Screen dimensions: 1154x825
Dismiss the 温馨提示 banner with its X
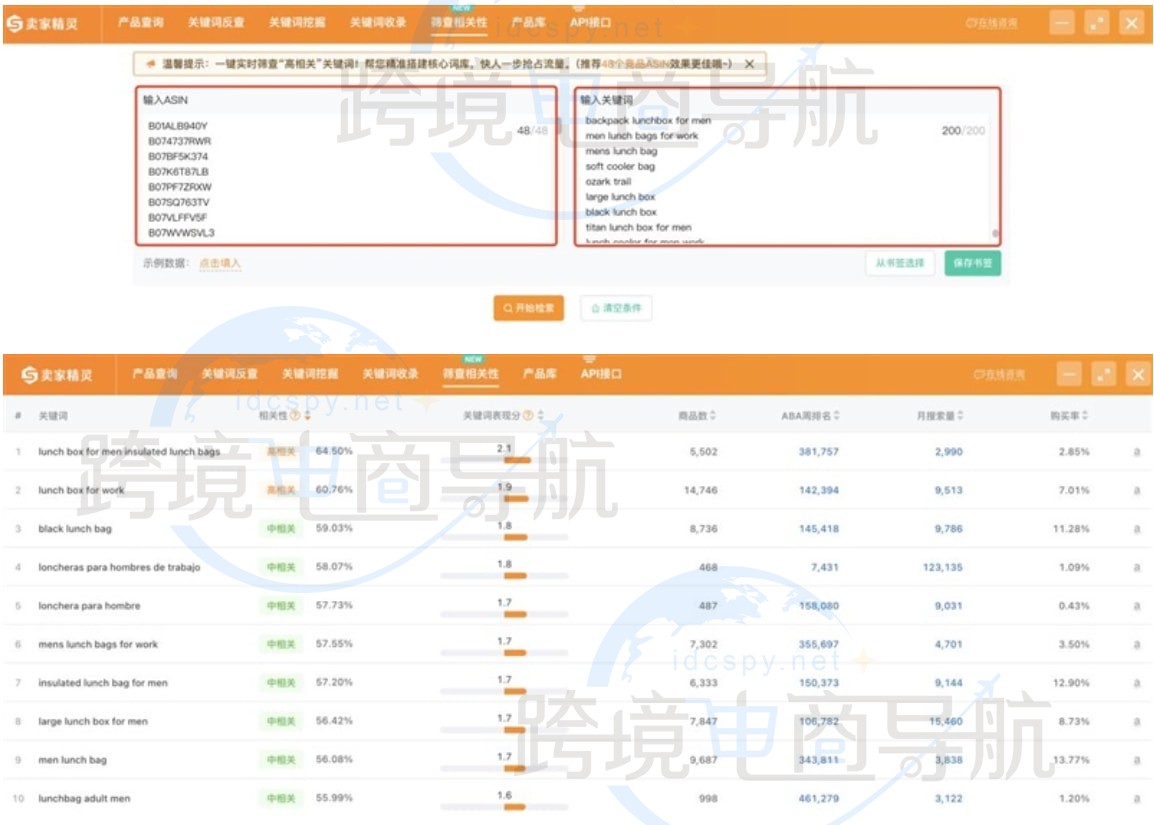(x=749, y=64)
